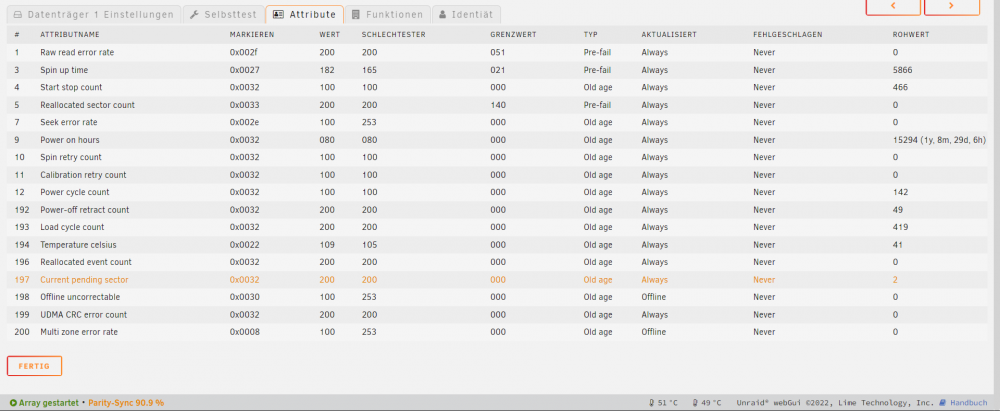Switch to the Identiät tab

[466, 14]
